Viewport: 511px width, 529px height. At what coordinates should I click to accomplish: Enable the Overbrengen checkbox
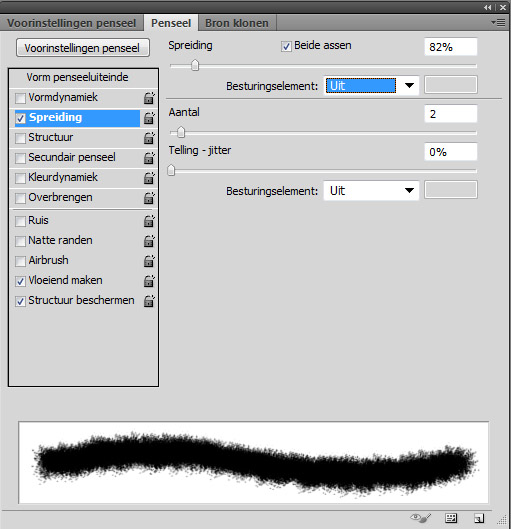20,198
